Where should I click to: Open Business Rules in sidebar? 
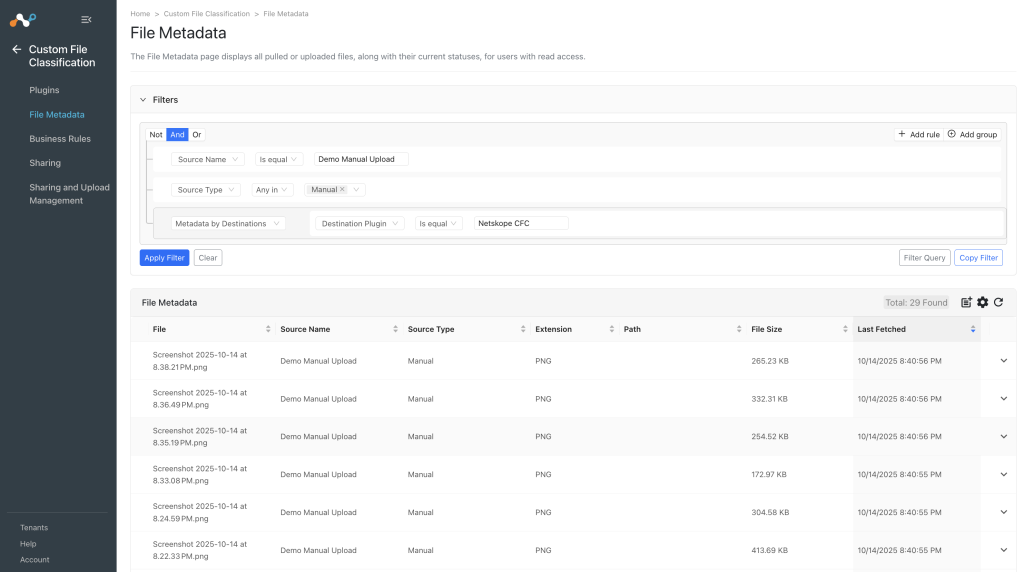pos(60,138)
